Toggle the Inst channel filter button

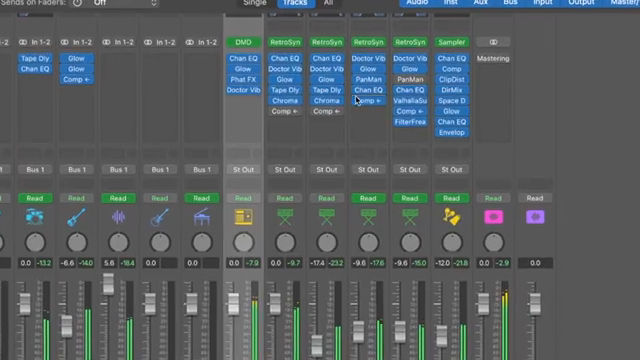[451, 3]
